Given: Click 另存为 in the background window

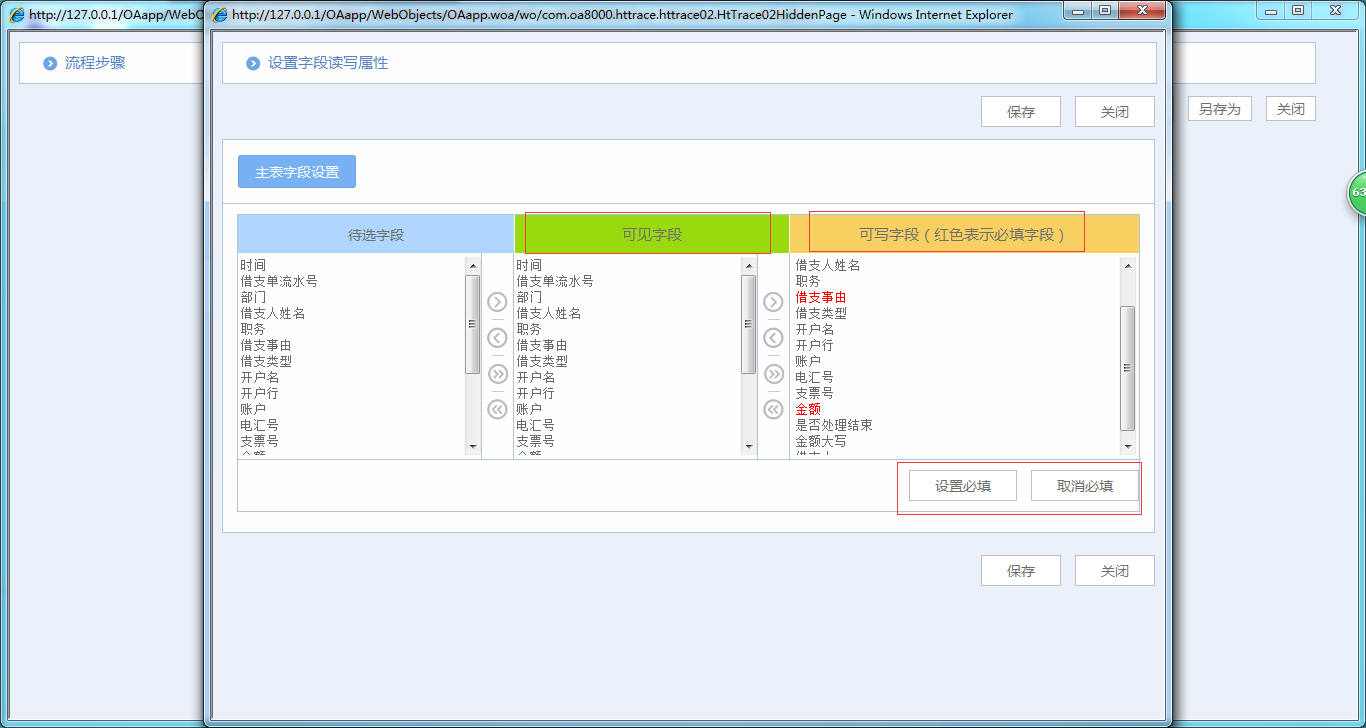Looking at the screenshot, I should (1219, 108).
